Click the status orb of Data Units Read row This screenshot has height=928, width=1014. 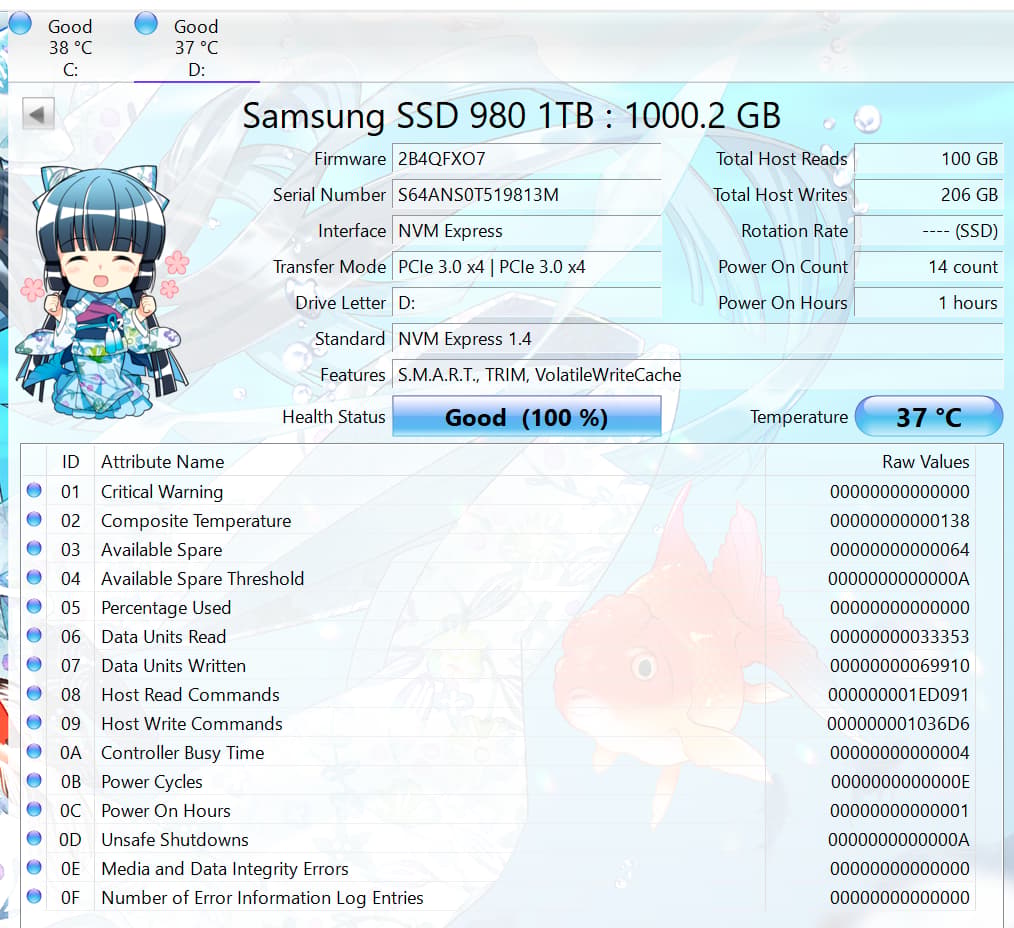[x=34, y=636]
